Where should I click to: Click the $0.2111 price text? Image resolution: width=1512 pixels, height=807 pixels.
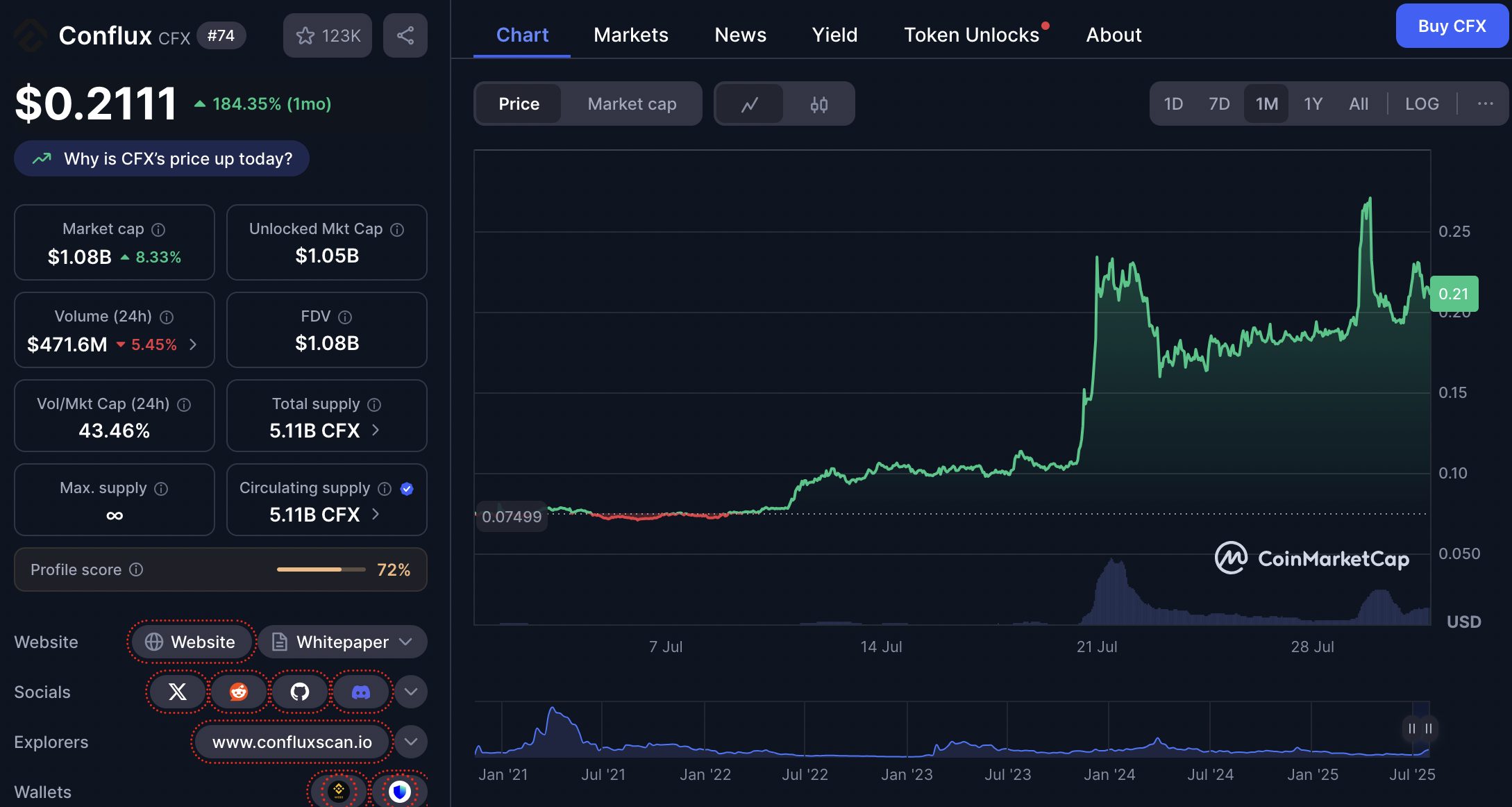(x=96, y=103)
